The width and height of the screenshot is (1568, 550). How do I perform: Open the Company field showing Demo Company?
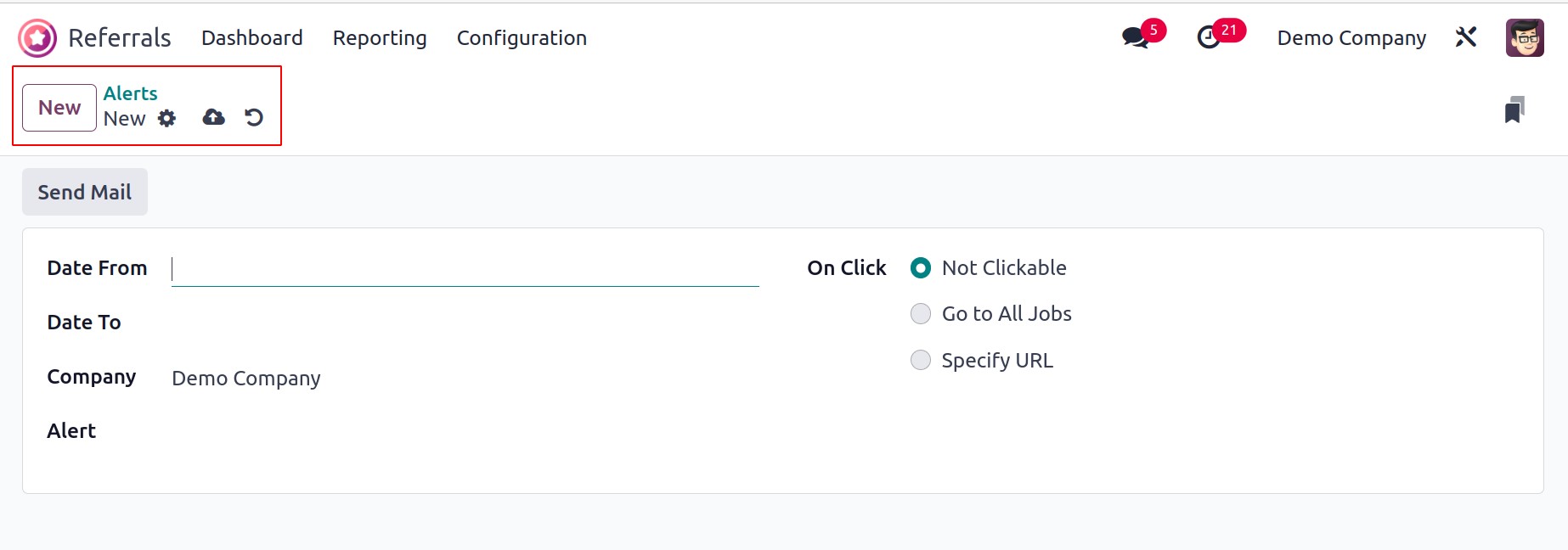pyautogui.click(x=465, y=379)
